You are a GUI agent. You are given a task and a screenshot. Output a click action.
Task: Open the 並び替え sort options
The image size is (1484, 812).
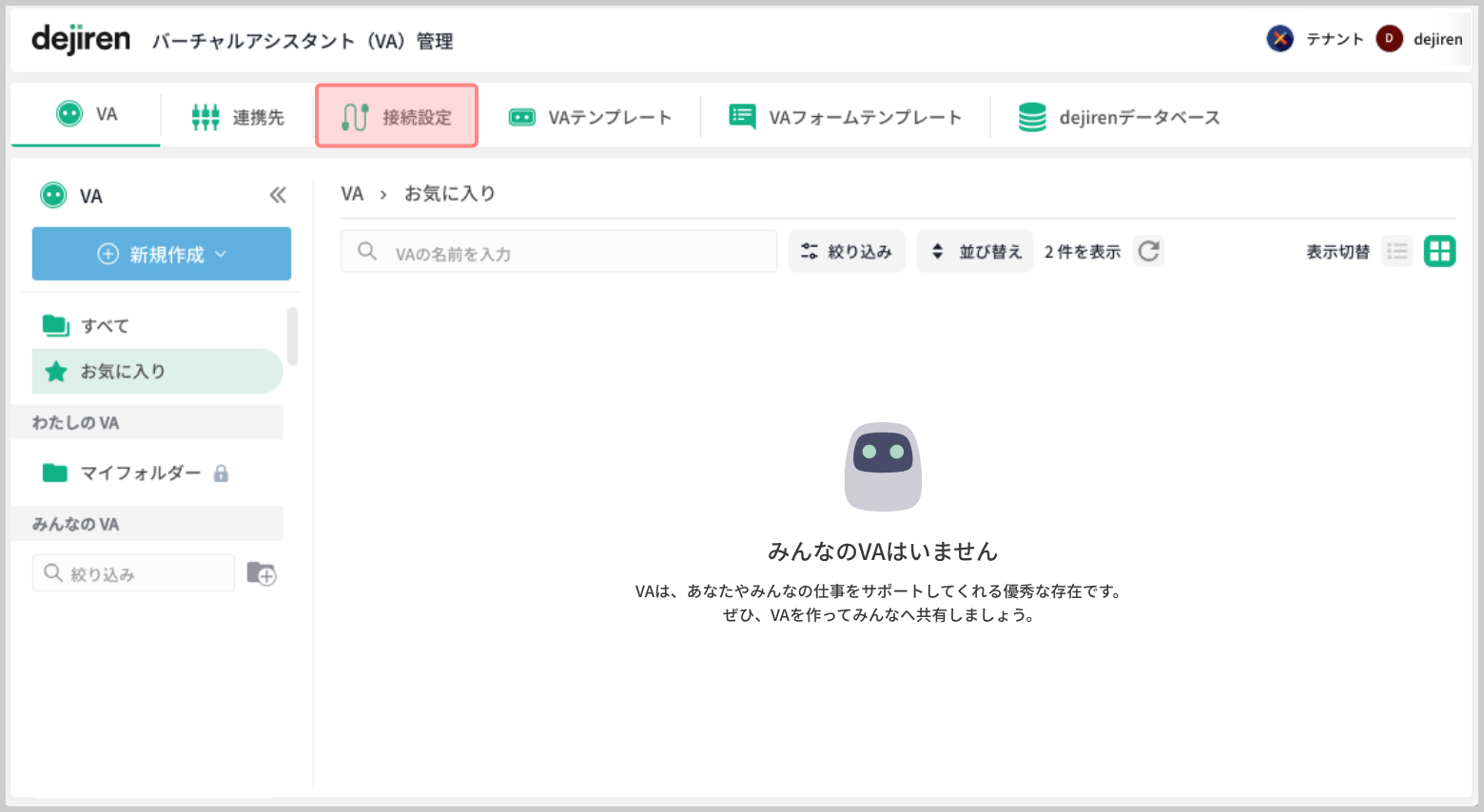(975, 251)
